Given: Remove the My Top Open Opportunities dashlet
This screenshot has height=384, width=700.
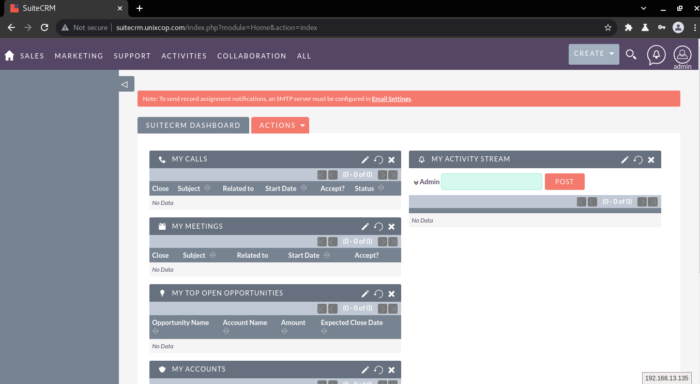Looking at the screenshot, I should click(x=392, y=294).
